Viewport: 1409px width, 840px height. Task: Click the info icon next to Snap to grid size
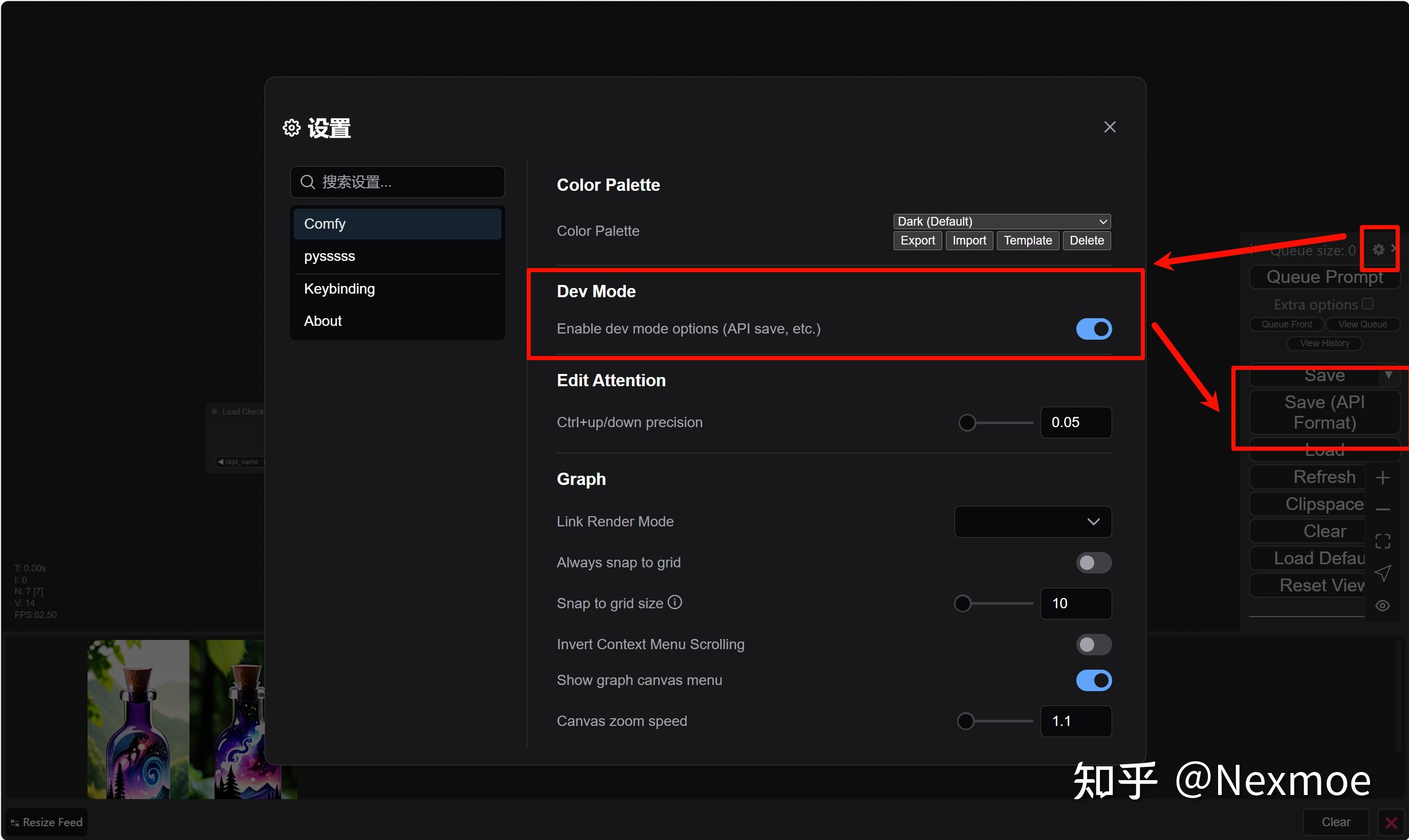pyautogui.click(x=676, y=602)
